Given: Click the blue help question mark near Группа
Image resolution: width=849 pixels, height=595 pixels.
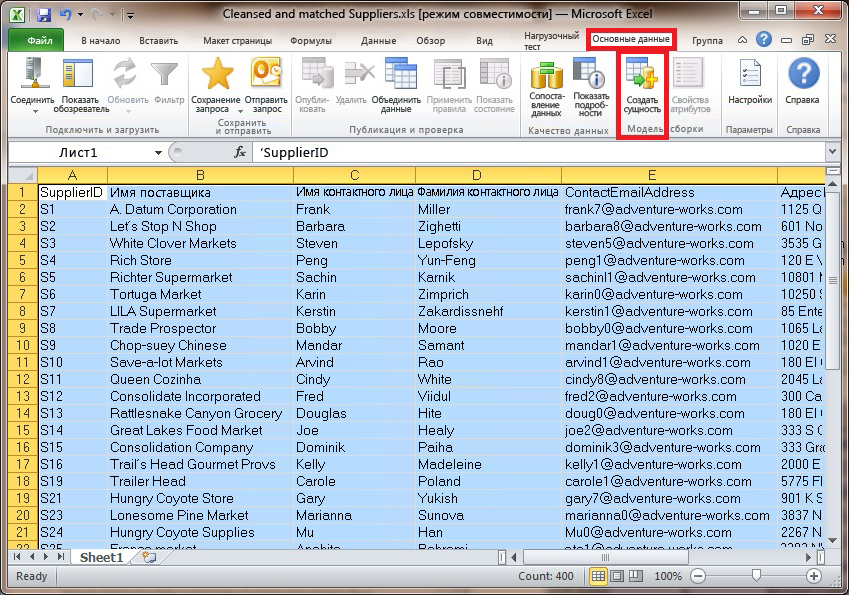Looking at the screenshot, I should click(763, 39).
